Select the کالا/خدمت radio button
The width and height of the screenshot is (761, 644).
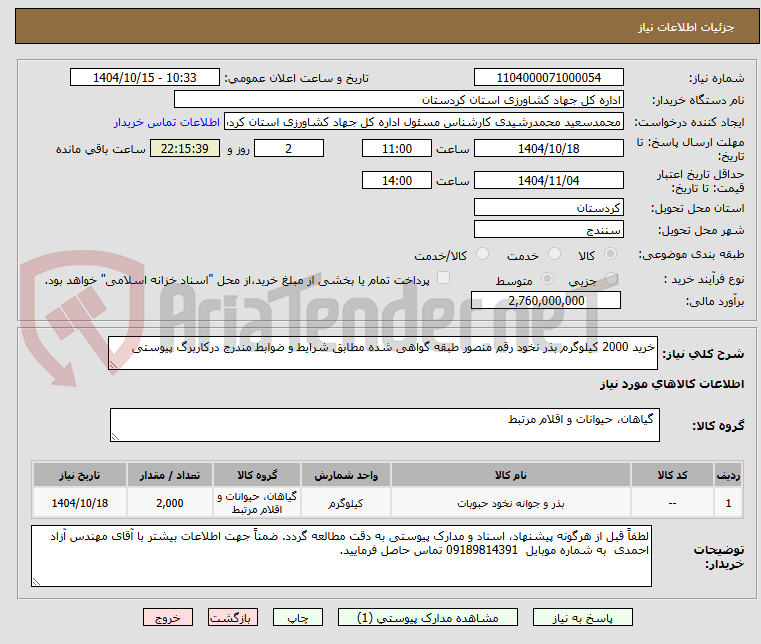pos(482,254)
